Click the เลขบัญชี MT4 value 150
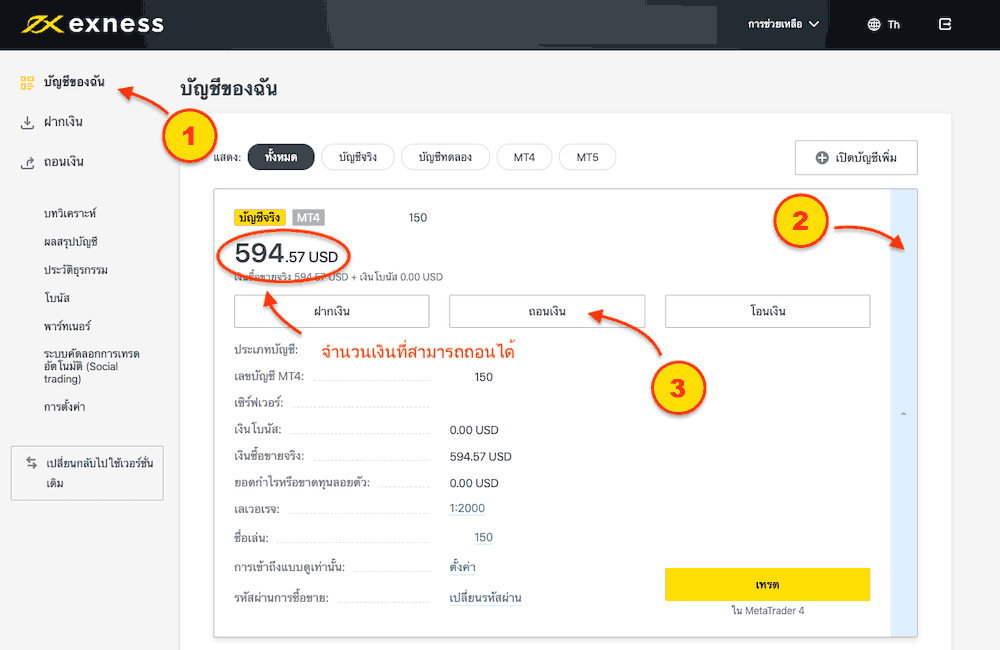The height and width of the screenshot is (650, 1000). (483, 377)
